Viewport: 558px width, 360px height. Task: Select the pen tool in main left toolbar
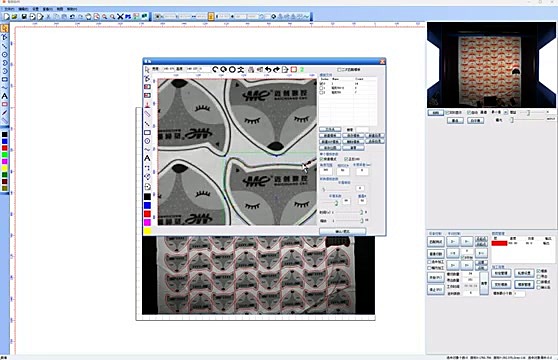click(5, 113)
